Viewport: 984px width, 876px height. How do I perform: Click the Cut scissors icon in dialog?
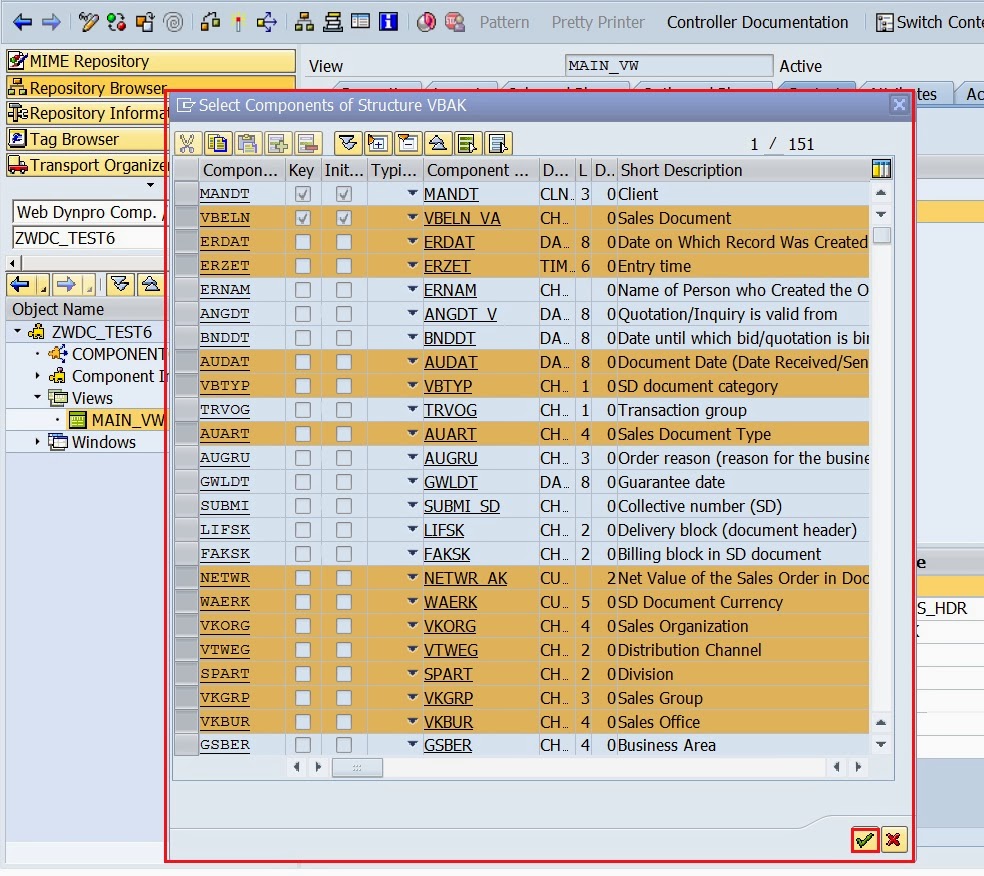(188, 144)
